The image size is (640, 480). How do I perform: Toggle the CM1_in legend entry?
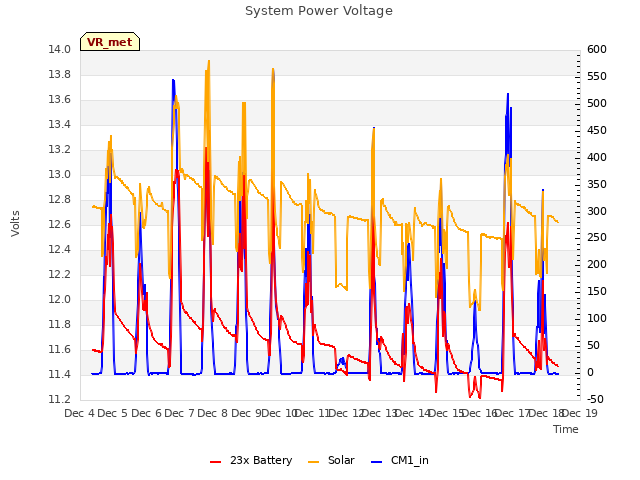tap(400, 460)
